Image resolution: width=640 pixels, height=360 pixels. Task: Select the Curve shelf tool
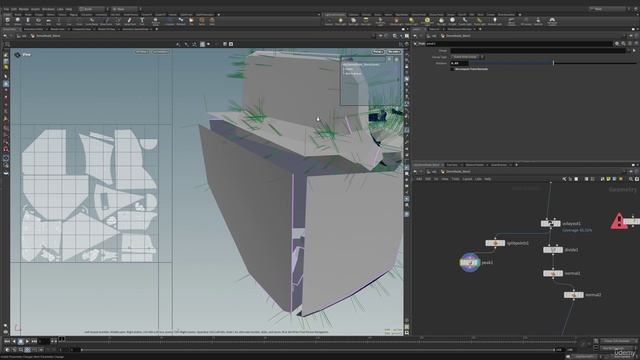coord(92,21)
